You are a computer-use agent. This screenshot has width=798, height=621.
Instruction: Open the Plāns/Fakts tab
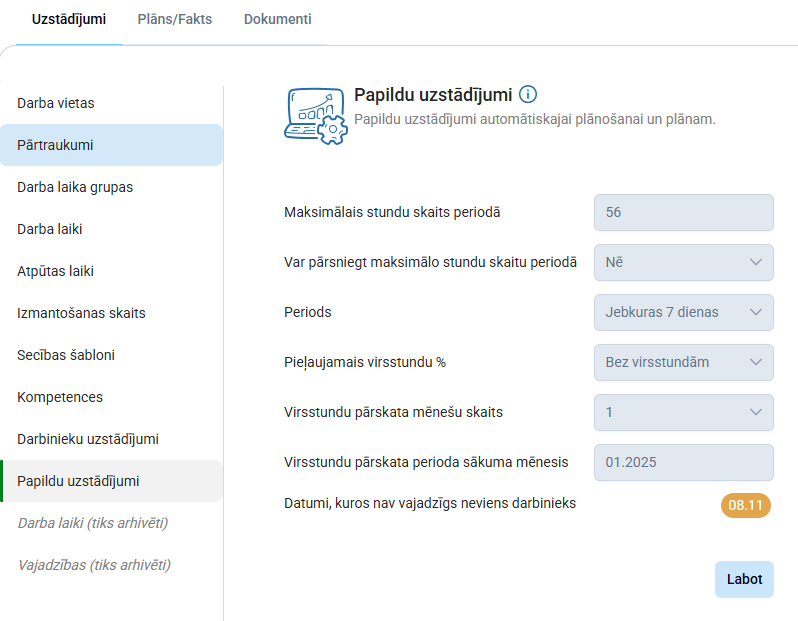pyautogui.click(x=173, y=19)
